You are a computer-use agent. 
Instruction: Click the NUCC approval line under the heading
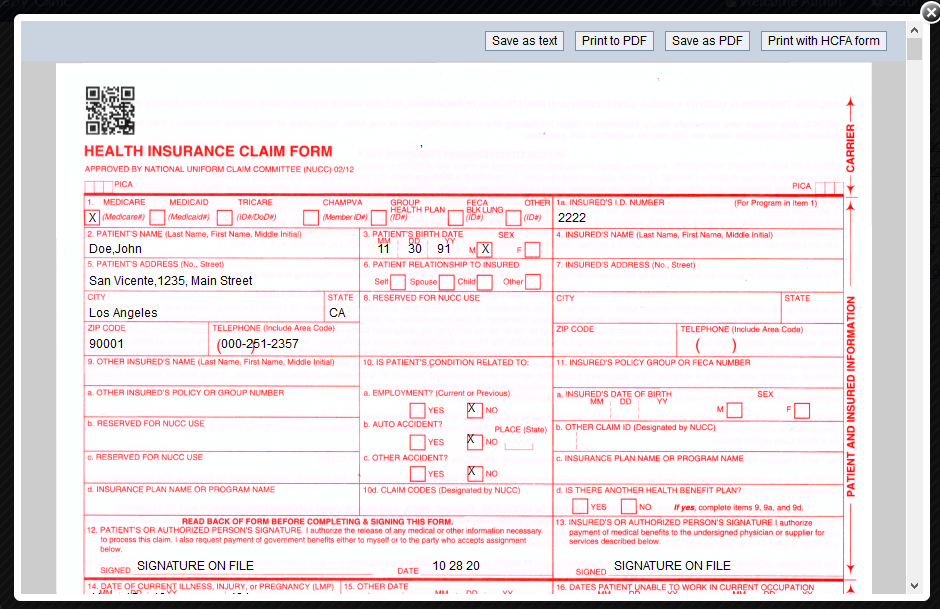[x=219, y=170]
